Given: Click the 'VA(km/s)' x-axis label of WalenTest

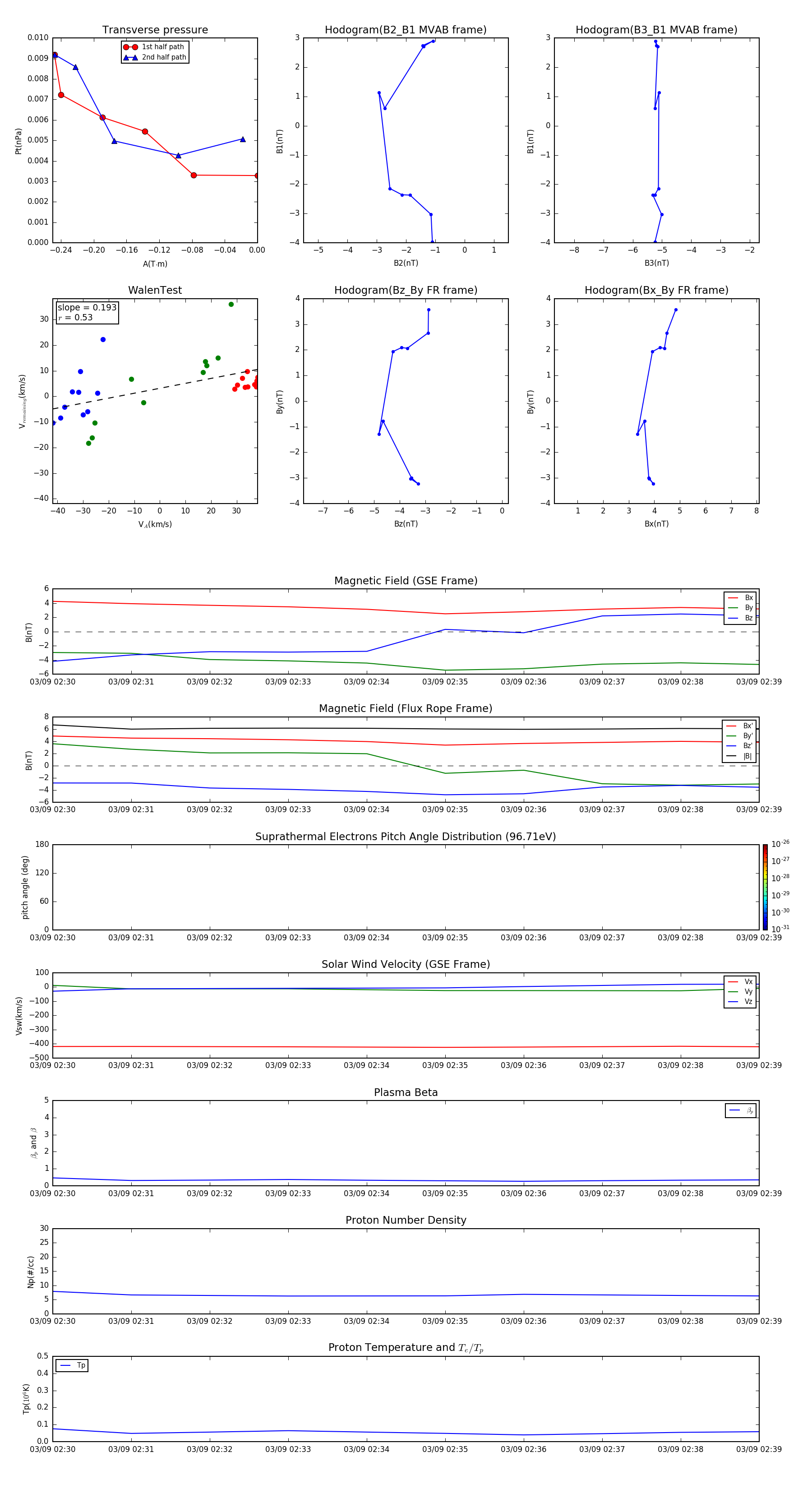Looking at the screenshot, I should click(155, 525).
